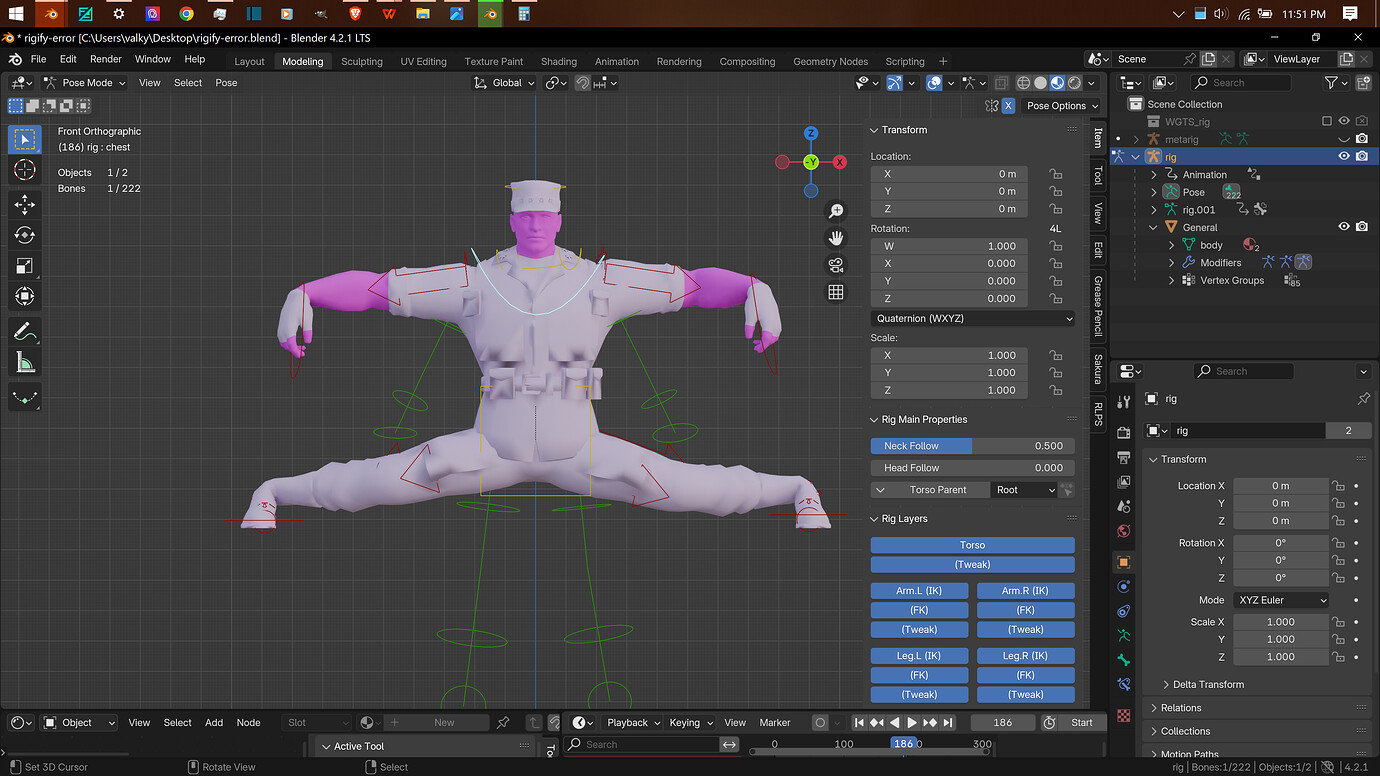Switch to the Sculpting workspace tab
The height and width of the screenshot is (776, 1380).
pos(362,61)
